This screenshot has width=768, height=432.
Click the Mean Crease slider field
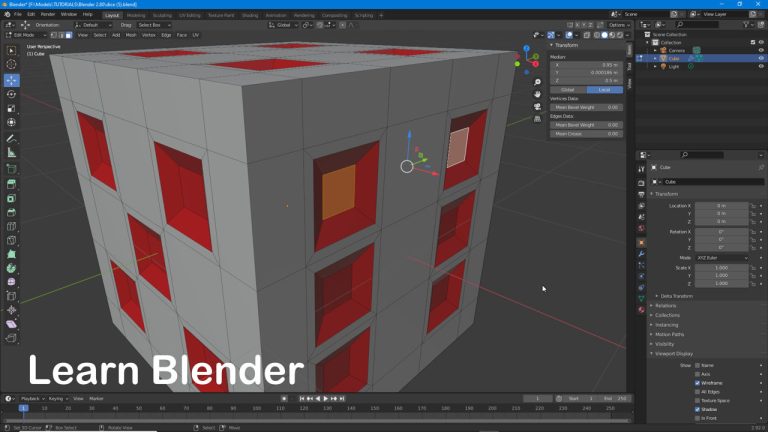[585, 133]
